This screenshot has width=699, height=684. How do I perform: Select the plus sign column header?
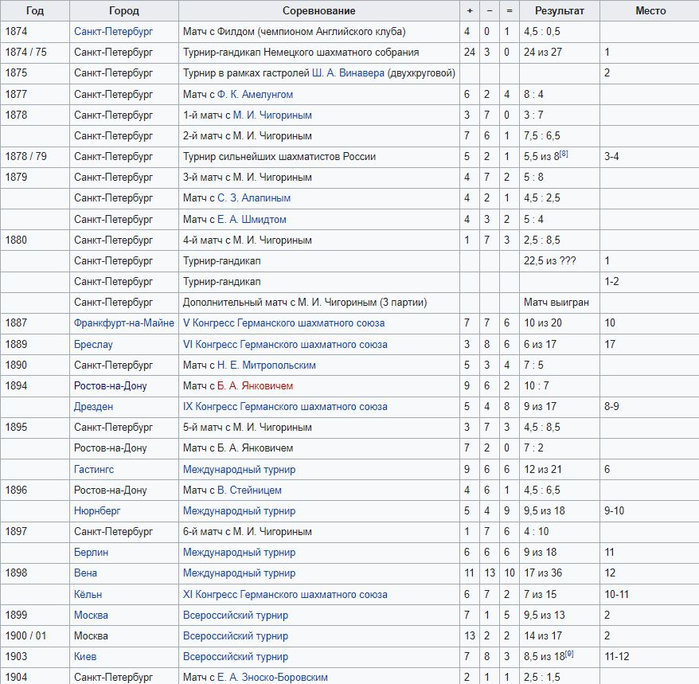coord(469,11)
